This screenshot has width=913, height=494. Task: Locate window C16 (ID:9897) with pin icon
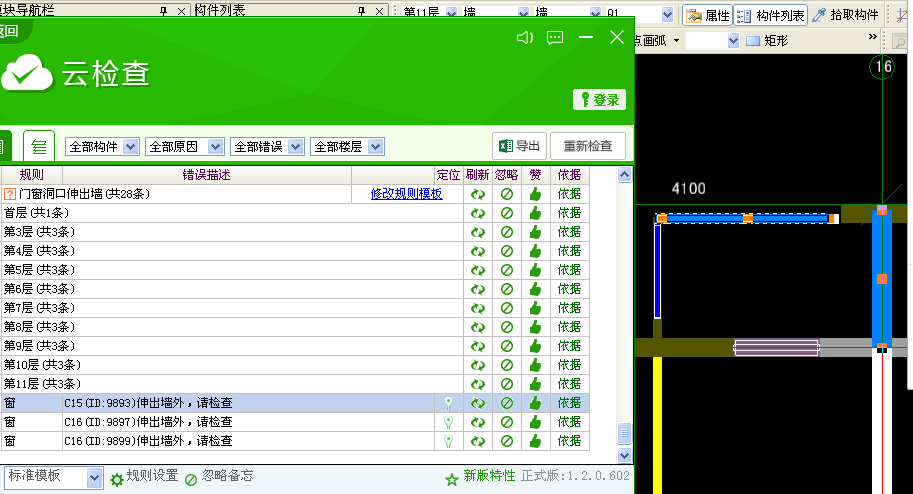point(448,422)
